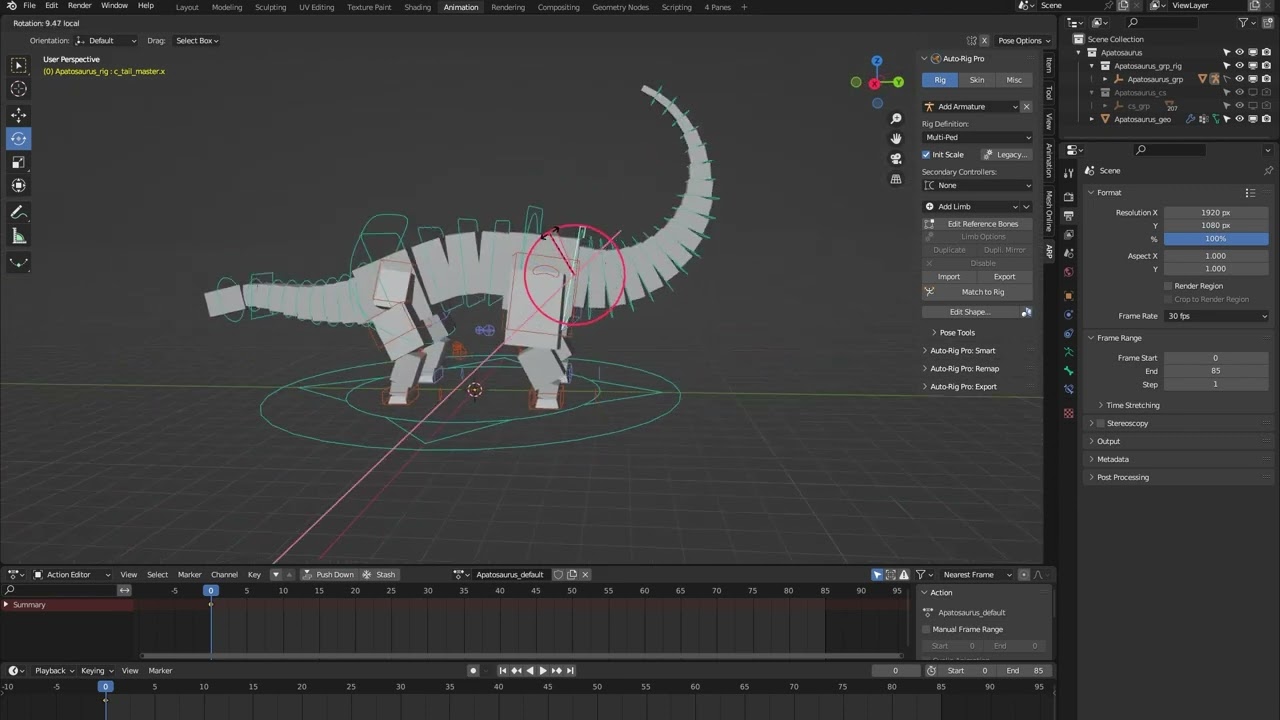Collapse the Apatosaurus_grp_rig tree item
Viewport: 1280px width, 720px height.
point(1092,66)
